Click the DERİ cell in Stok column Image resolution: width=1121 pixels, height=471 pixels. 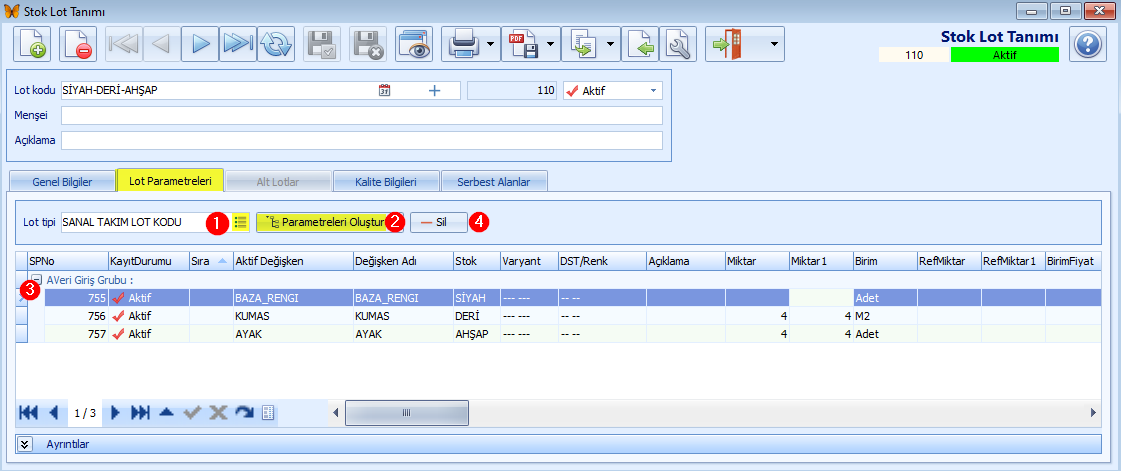pyautogui.click(x=476, y=316)
